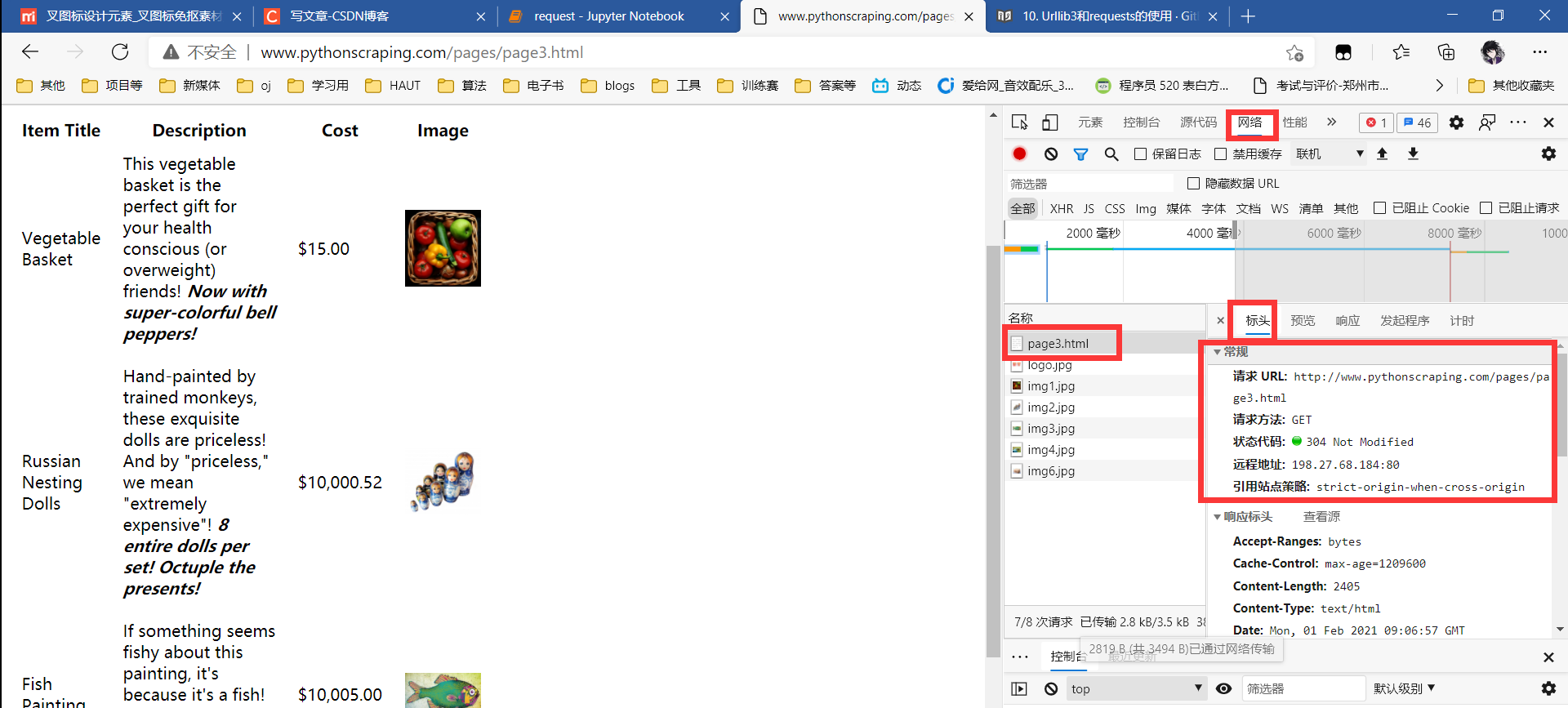Reload the page with refresh icon
This screenshot has height=708, width=1568.
[x=120, y=52]
